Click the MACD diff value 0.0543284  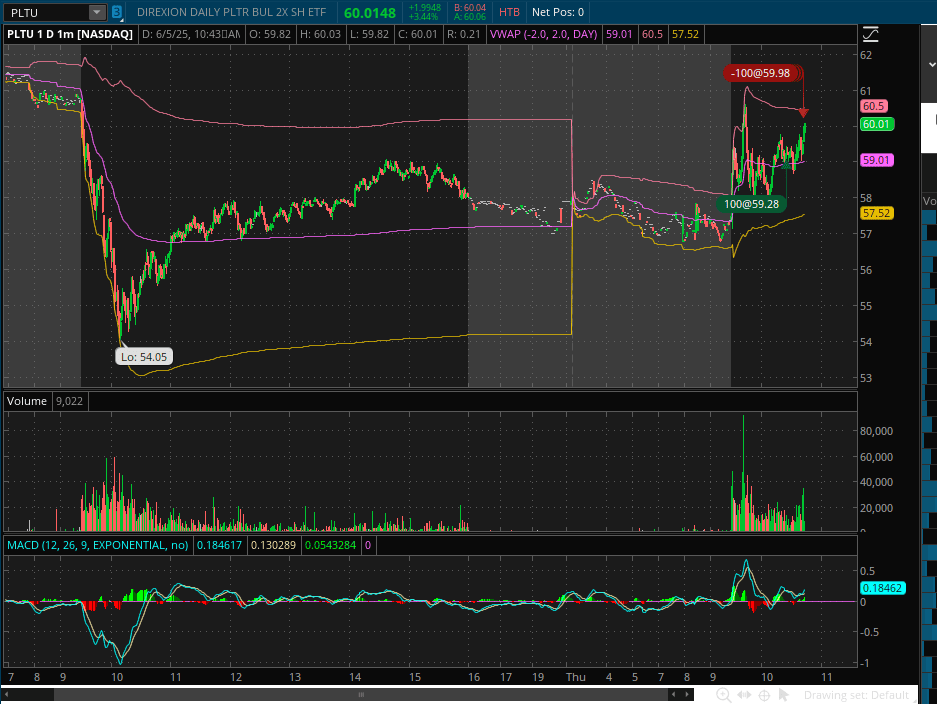[330, 545]
